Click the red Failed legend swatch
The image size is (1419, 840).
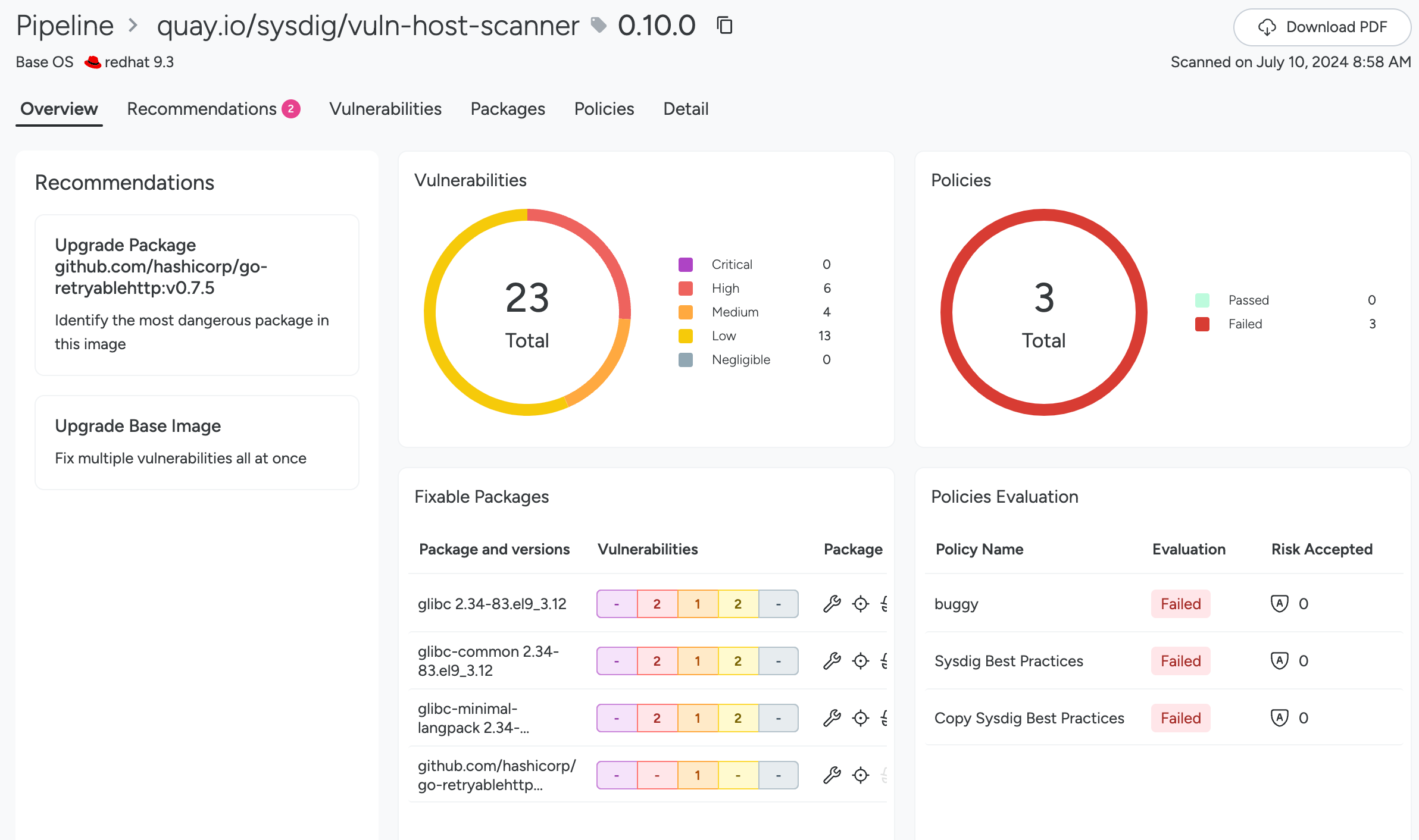point(1202,324)
